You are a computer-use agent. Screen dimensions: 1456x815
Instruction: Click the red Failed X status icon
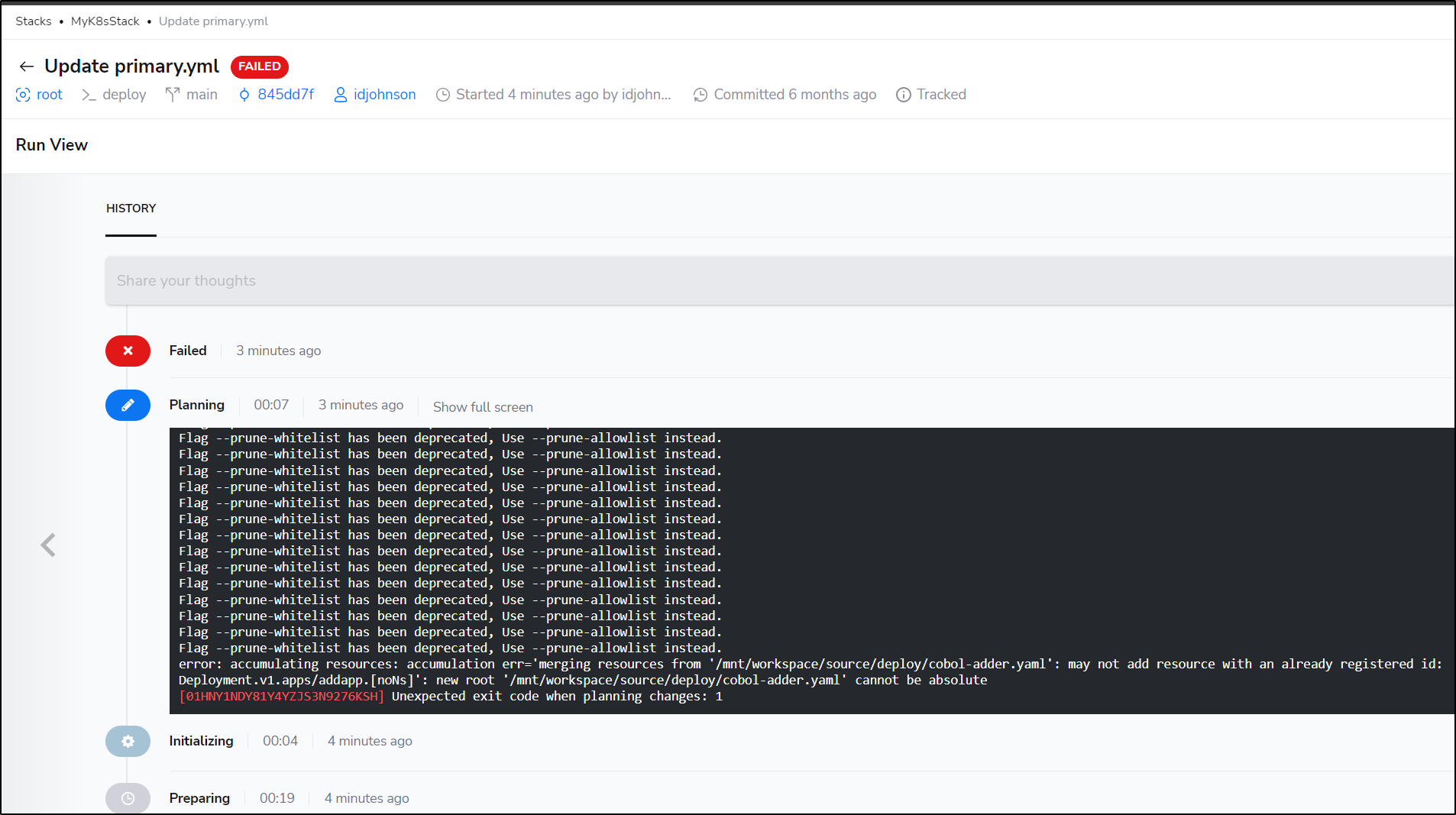128,351
